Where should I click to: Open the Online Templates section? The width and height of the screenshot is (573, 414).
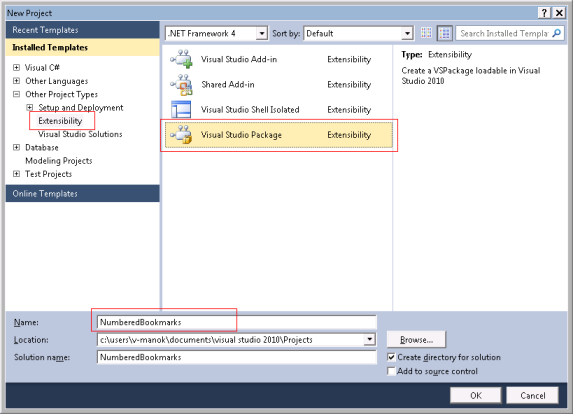[83, 193]
